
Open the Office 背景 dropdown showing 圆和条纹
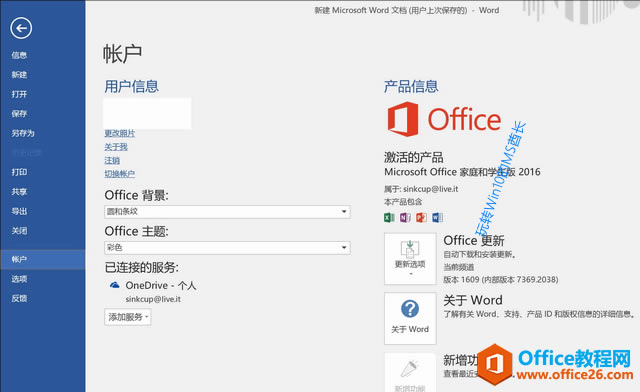click(227, 212)
